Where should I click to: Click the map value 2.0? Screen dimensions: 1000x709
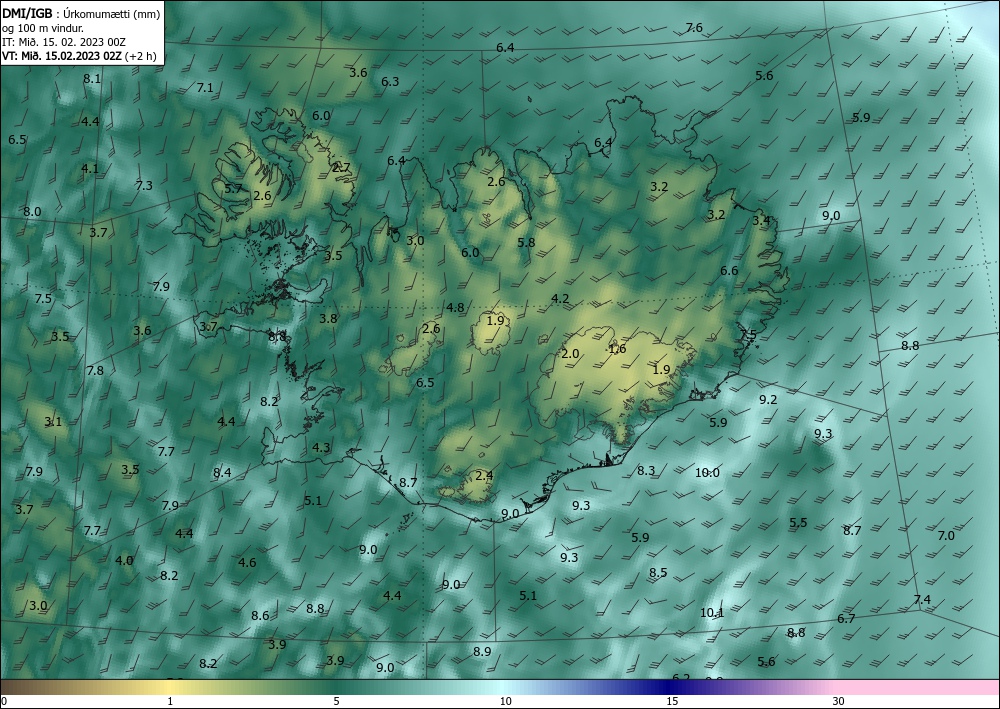[570, 354]
